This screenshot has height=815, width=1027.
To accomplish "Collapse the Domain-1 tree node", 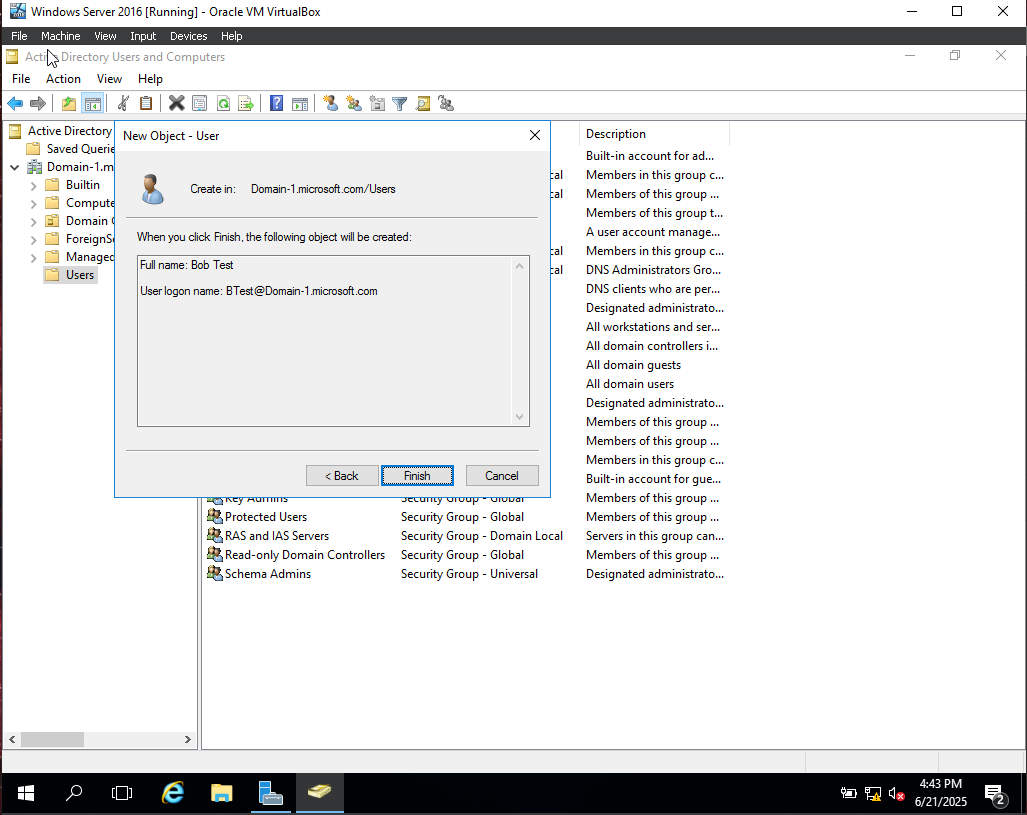I will click(14, 167).
